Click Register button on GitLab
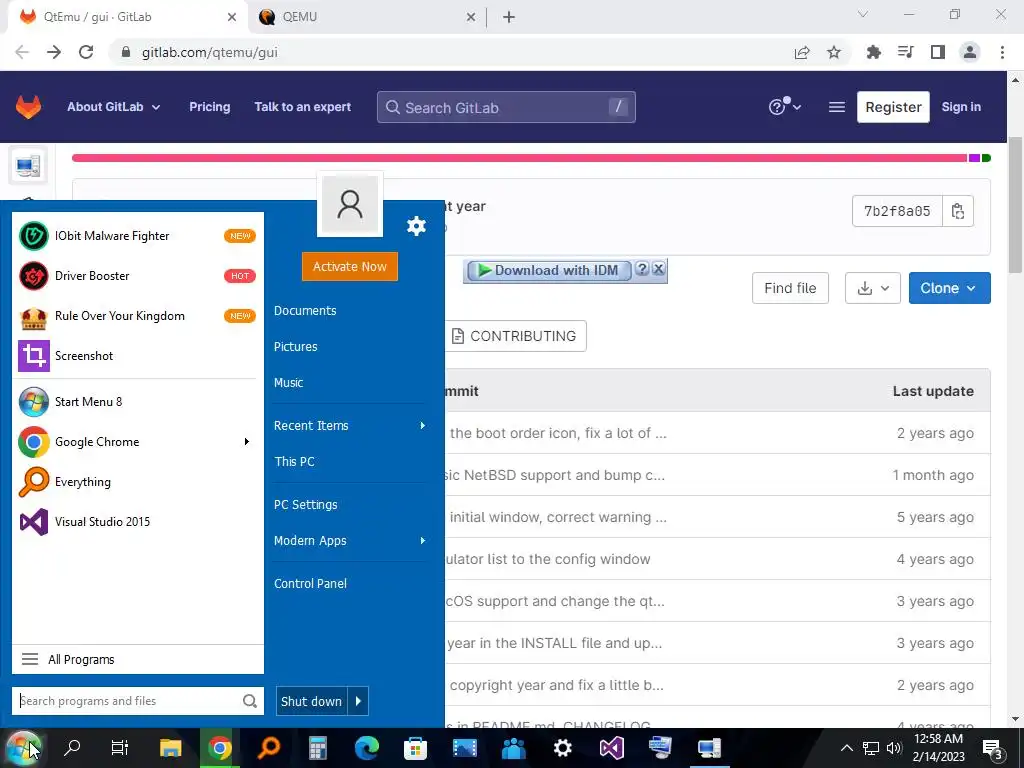1024x768 pixels. coord(893,107)
